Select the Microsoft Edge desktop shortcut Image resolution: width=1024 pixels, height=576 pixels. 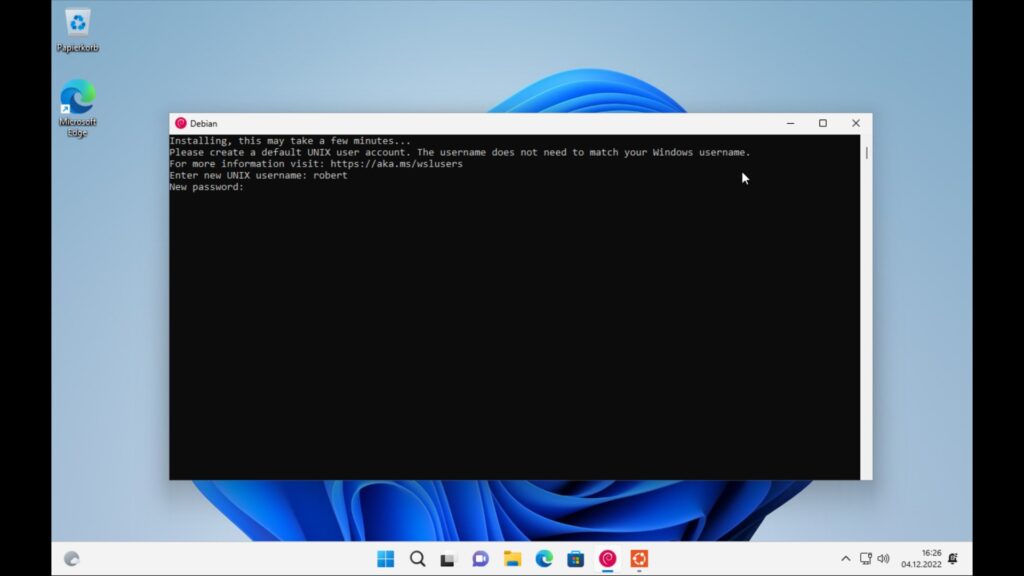[x=77, y=108]
